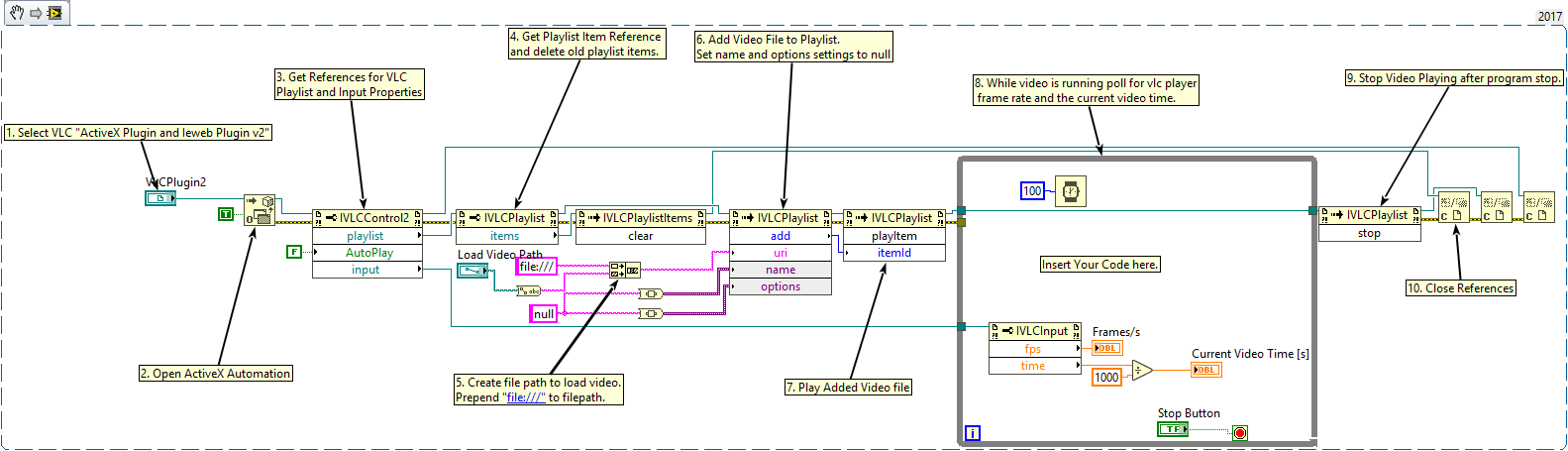Click the VI snippet icon in the header
The image size is (1568, 451).
[54, 13]
